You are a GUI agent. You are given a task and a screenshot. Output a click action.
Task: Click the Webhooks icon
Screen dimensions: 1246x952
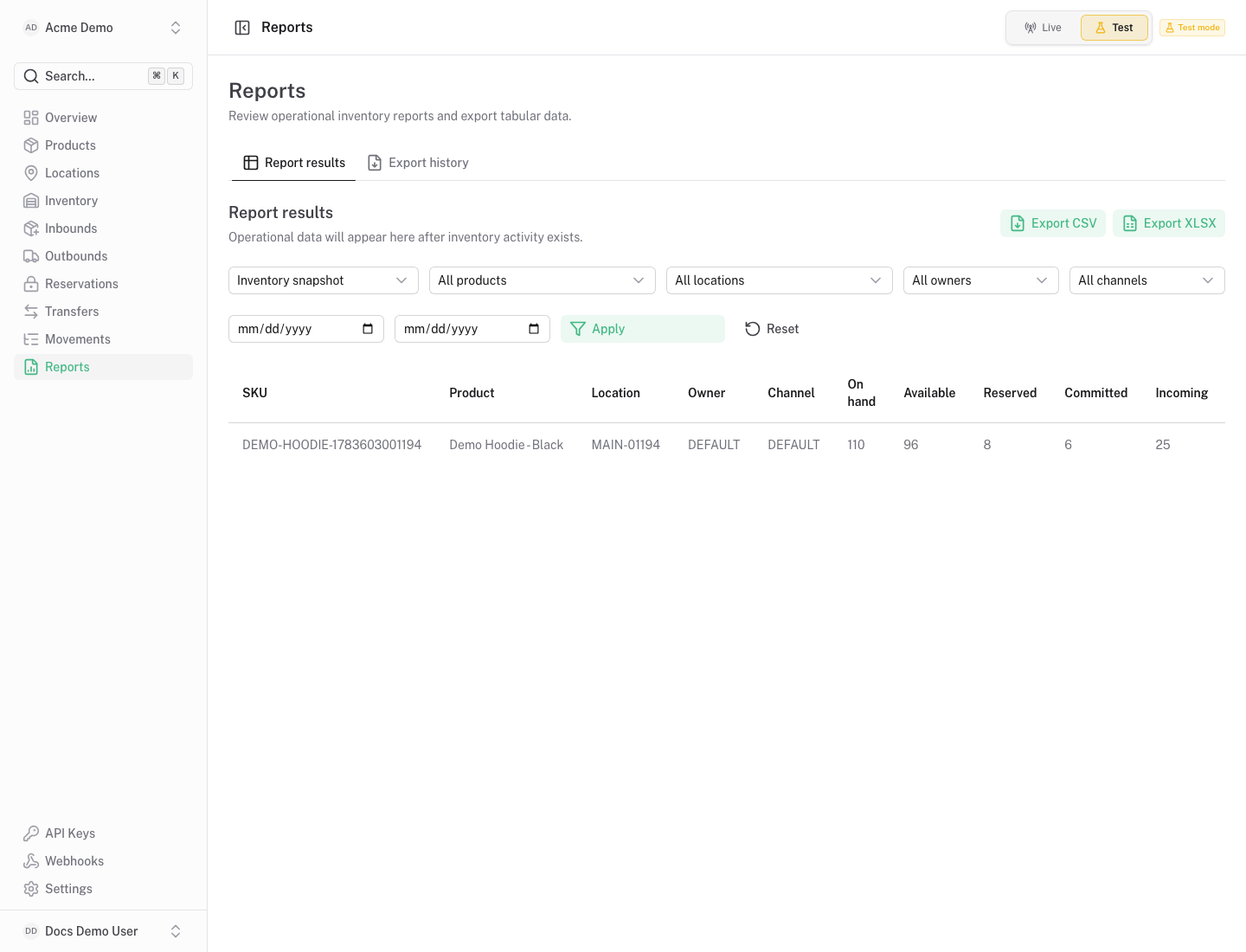(x=31, y=861)
